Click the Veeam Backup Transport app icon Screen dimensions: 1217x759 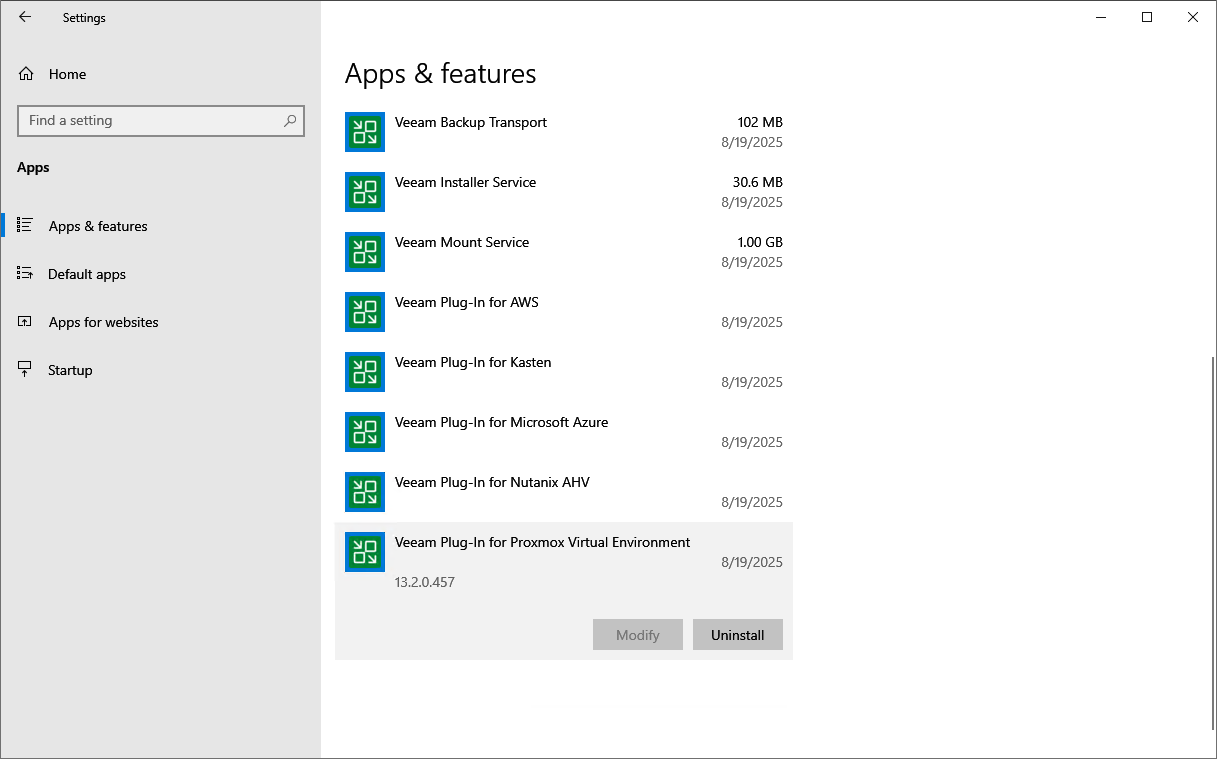pos(365,132)
